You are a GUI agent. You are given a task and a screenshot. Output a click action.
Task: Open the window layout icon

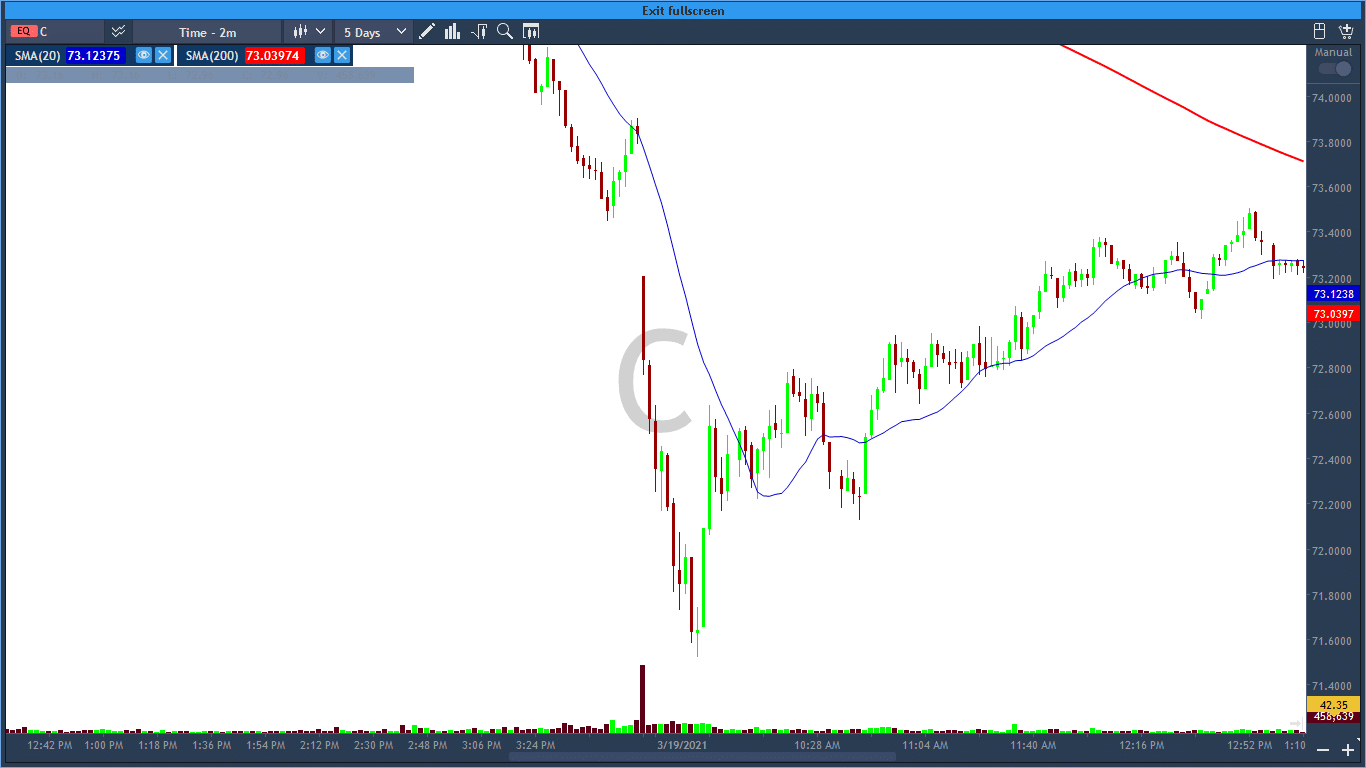coord(1319,32)
